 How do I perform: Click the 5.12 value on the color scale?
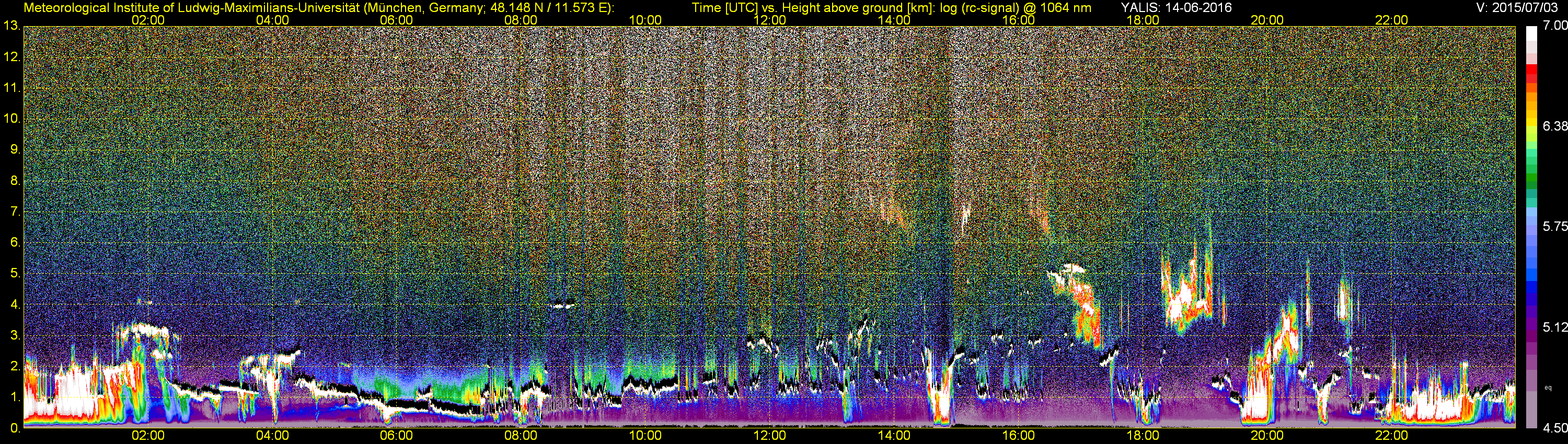tap(1554, 327)
